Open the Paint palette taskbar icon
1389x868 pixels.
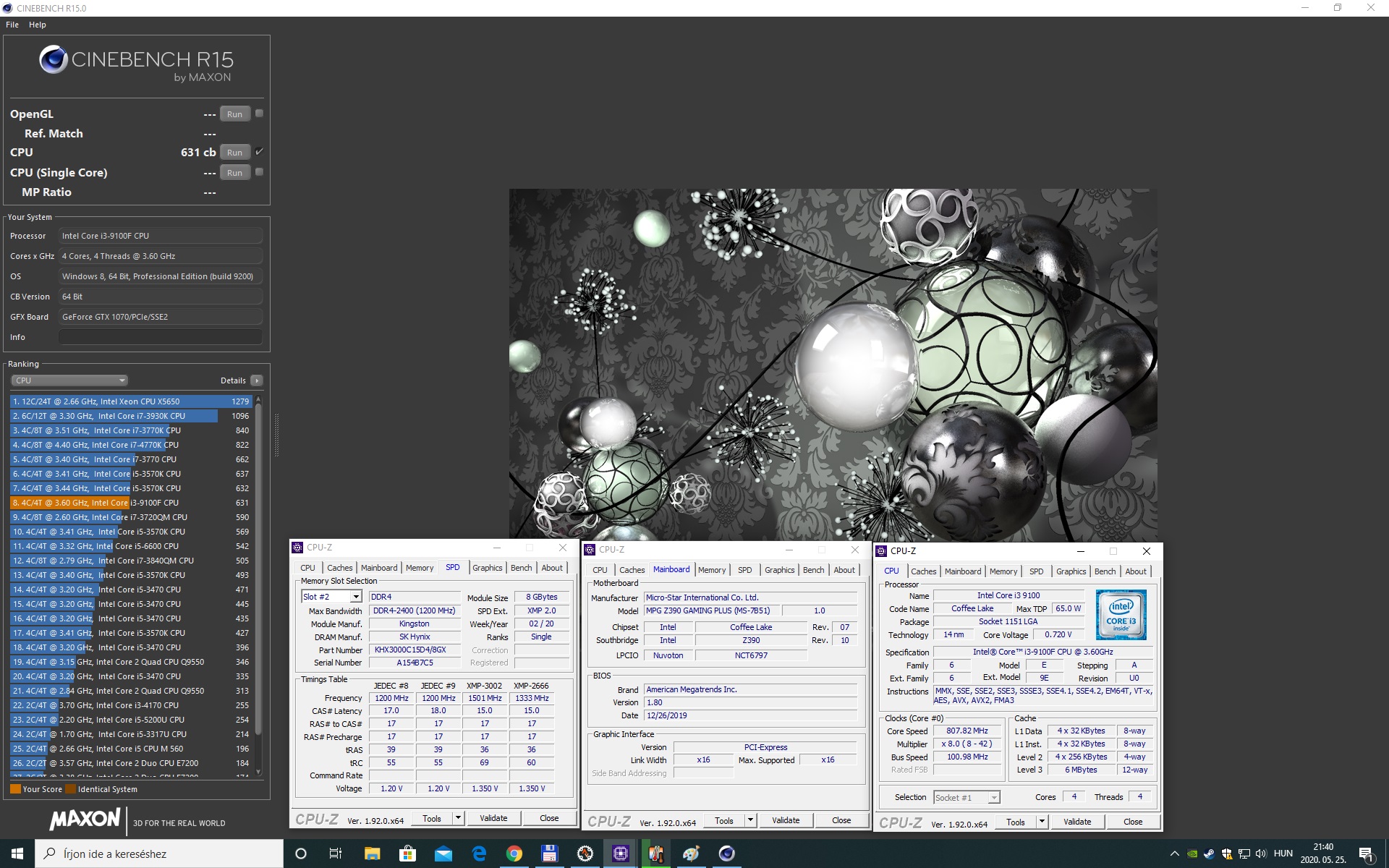(x=692, y=854)
